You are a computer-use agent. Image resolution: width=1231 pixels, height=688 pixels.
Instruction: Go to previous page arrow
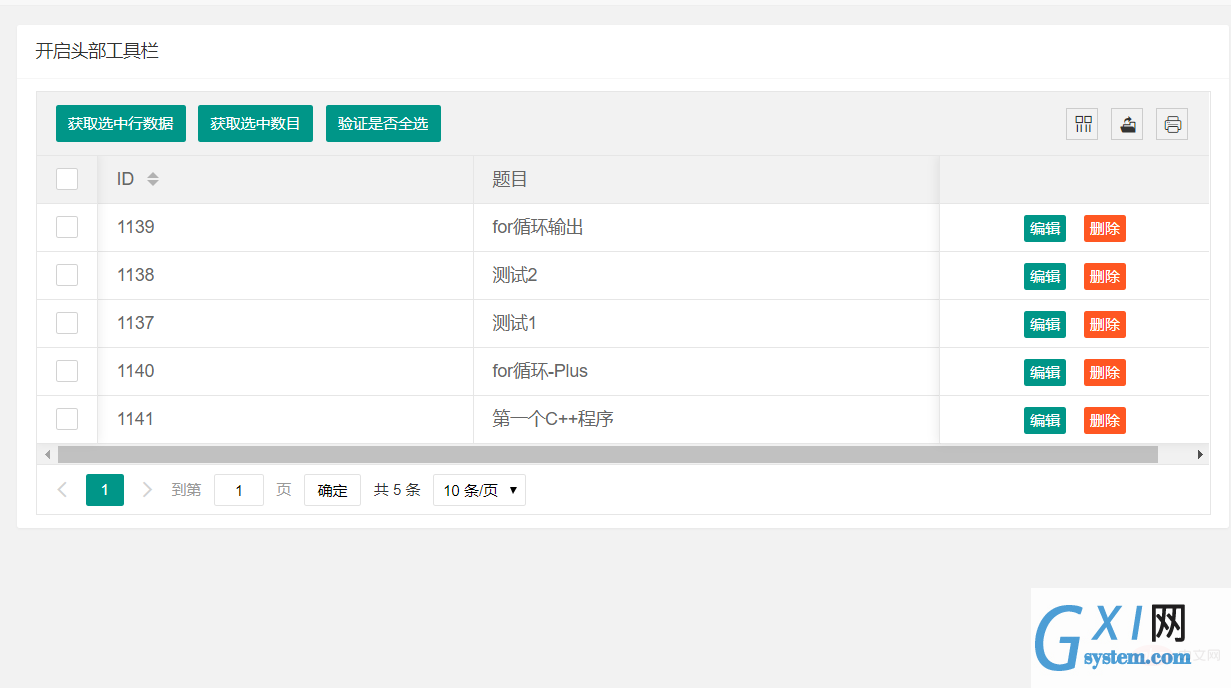click(x=62, y=490)
